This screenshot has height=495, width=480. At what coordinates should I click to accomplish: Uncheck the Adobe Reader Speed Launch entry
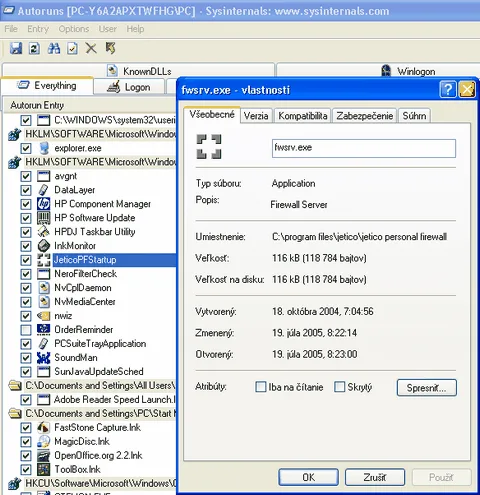click(x=26, y=399)
